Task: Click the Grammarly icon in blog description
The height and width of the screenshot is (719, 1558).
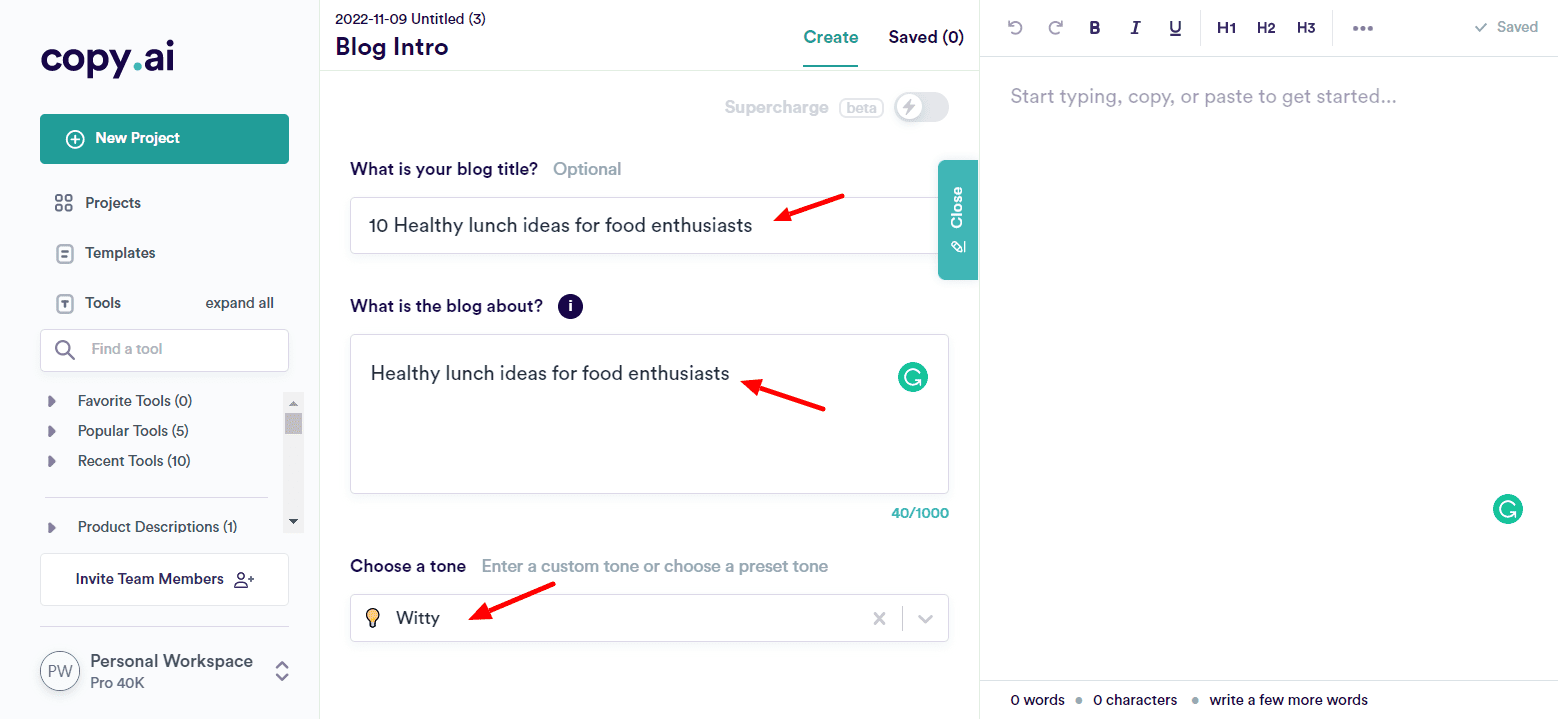Action: click(912, 377)
